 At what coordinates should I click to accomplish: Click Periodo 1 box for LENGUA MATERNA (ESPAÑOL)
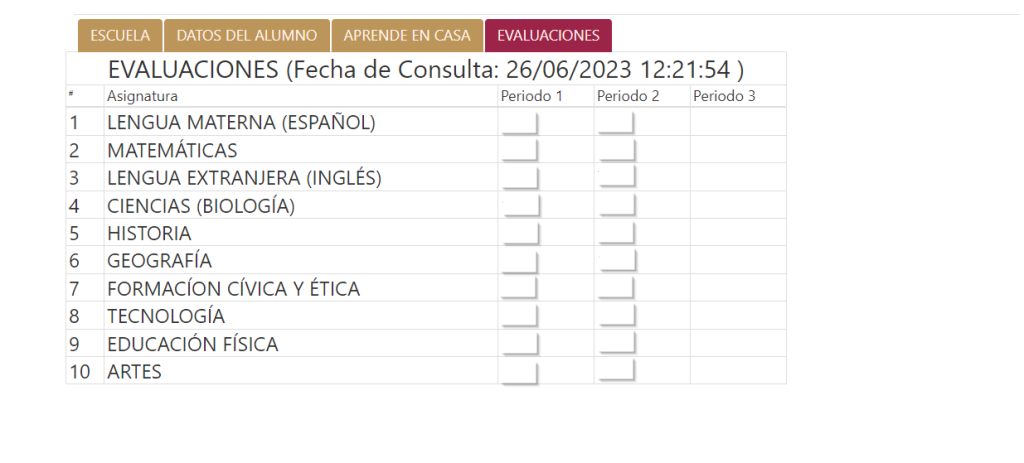(519, 123)
